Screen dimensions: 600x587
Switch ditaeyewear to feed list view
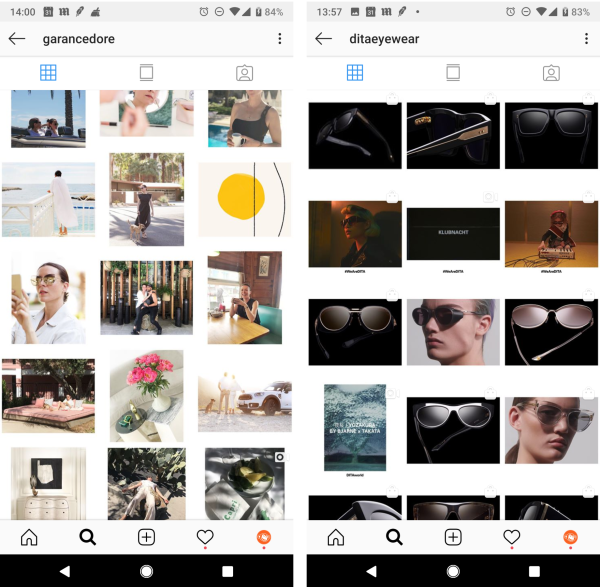[452, 73]
